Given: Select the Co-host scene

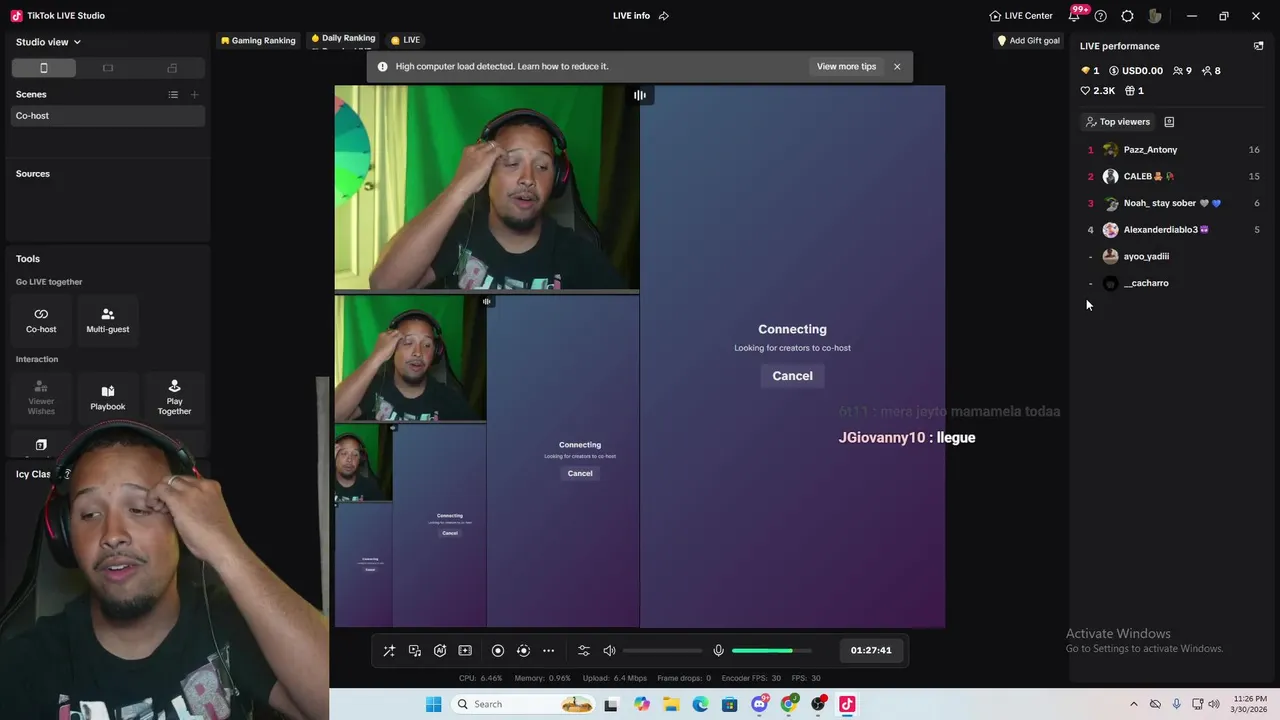Looking at the screenshot, I should point(108,116).
